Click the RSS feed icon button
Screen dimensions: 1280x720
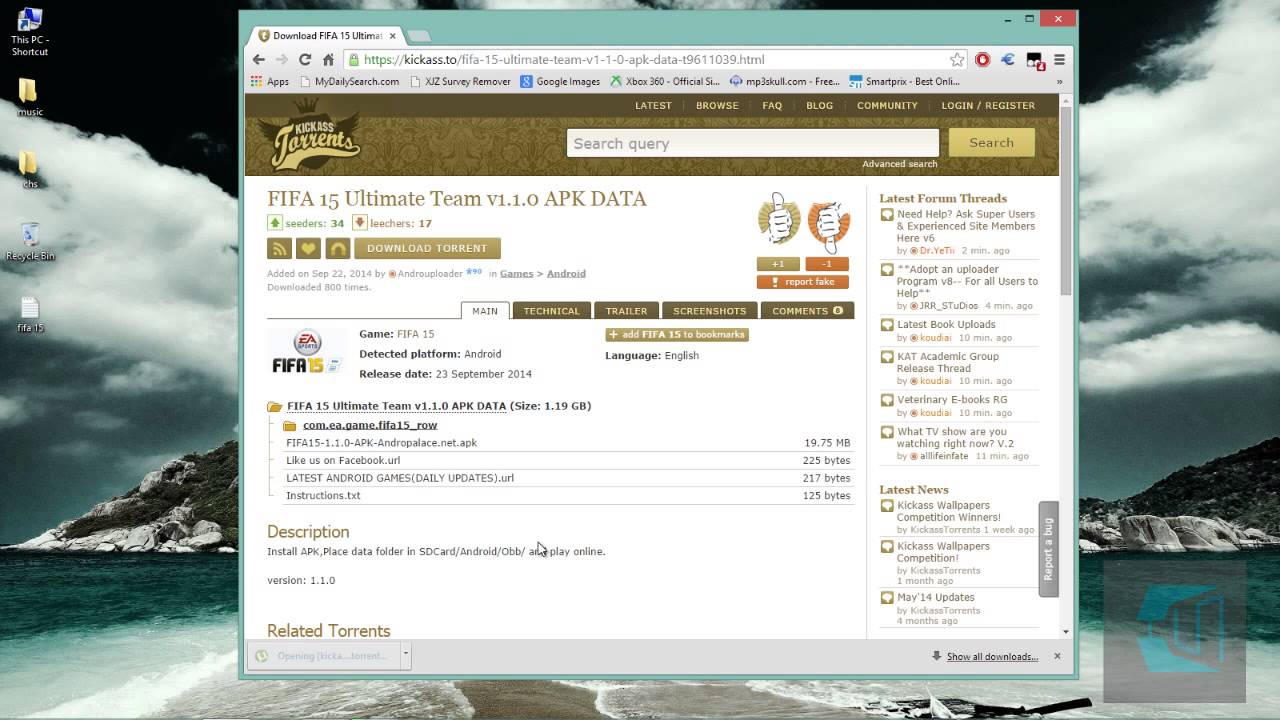[x=279, y=248]
